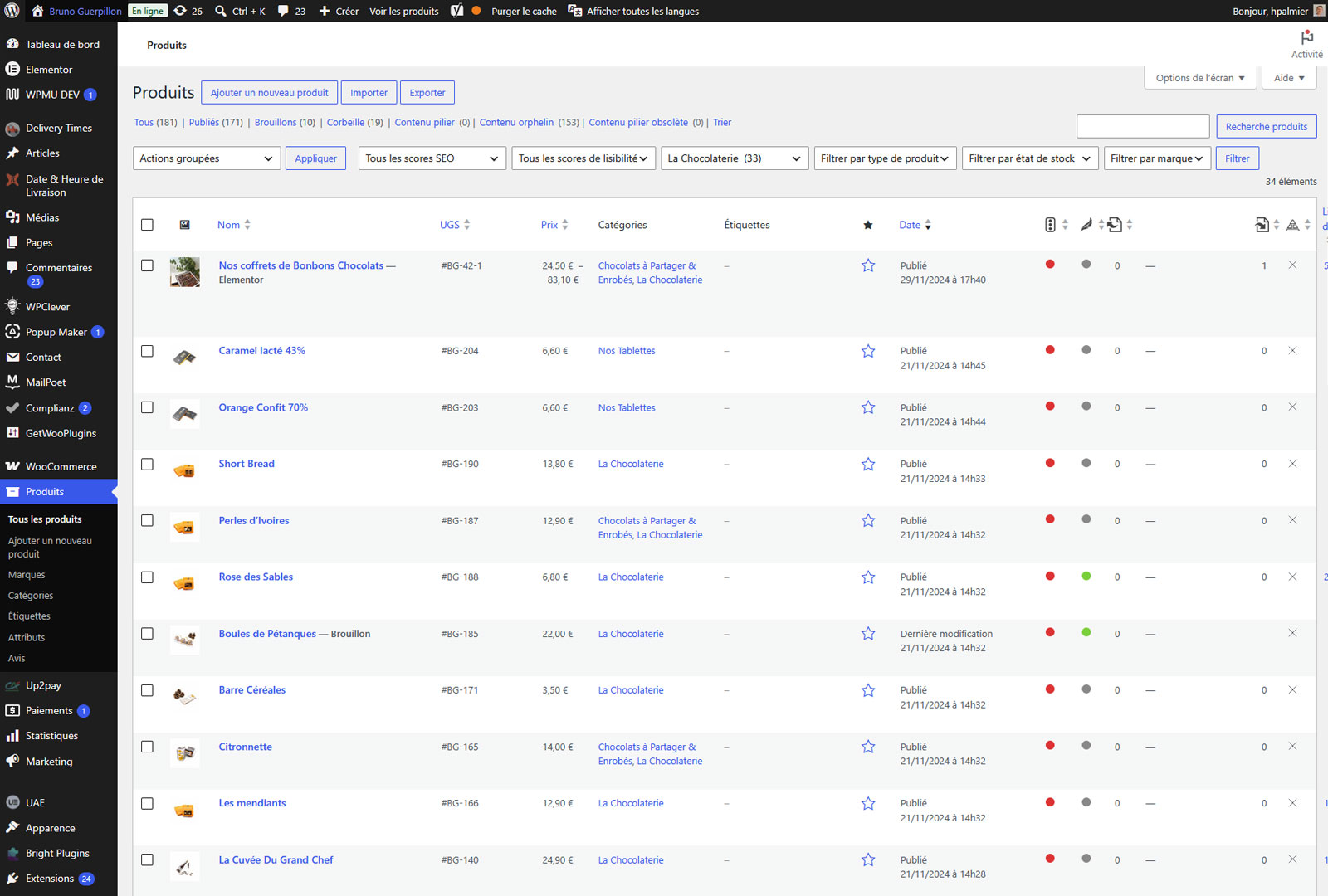This screenshot has height=896, width=1328.
Task: Click Ajouter un nouveau produit button
Action: click(269, 93)
